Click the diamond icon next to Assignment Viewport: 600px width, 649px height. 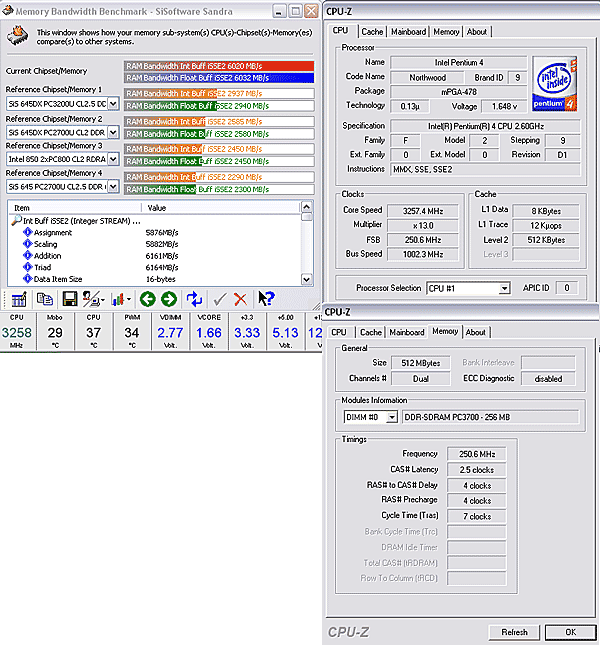(28, 232)
